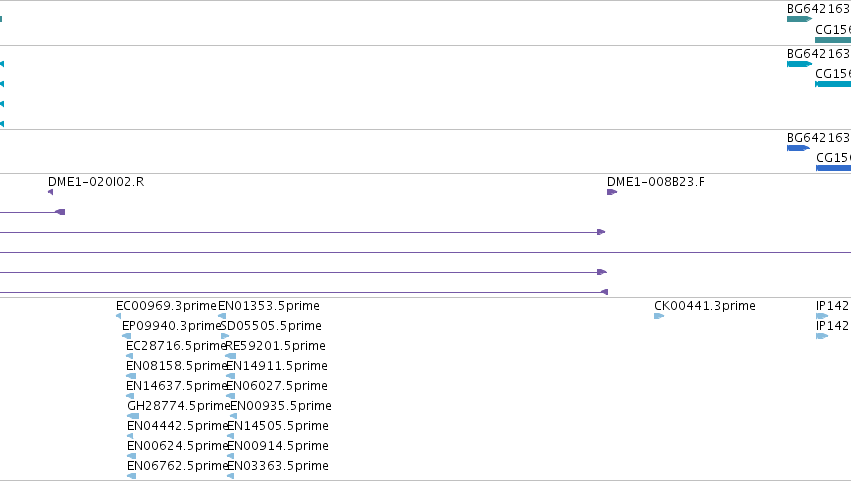Click the EN14911.5prime label

pyautogui.click(x=277, y=366)
